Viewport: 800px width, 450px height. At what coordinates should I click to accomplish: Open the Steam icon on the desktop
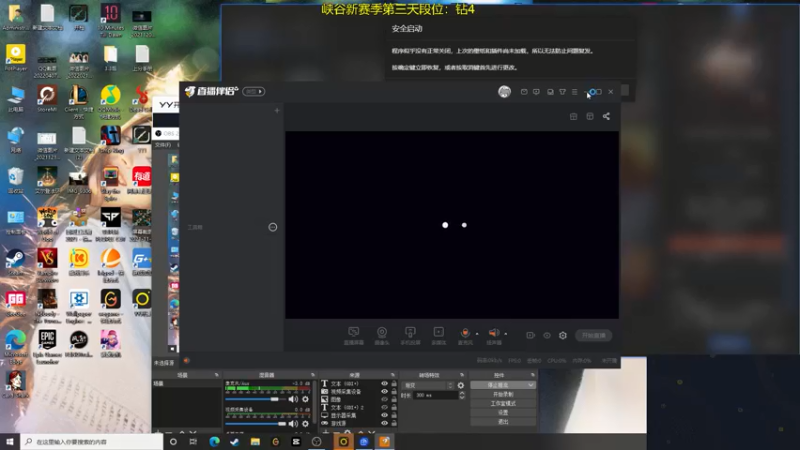pos(15,262)
